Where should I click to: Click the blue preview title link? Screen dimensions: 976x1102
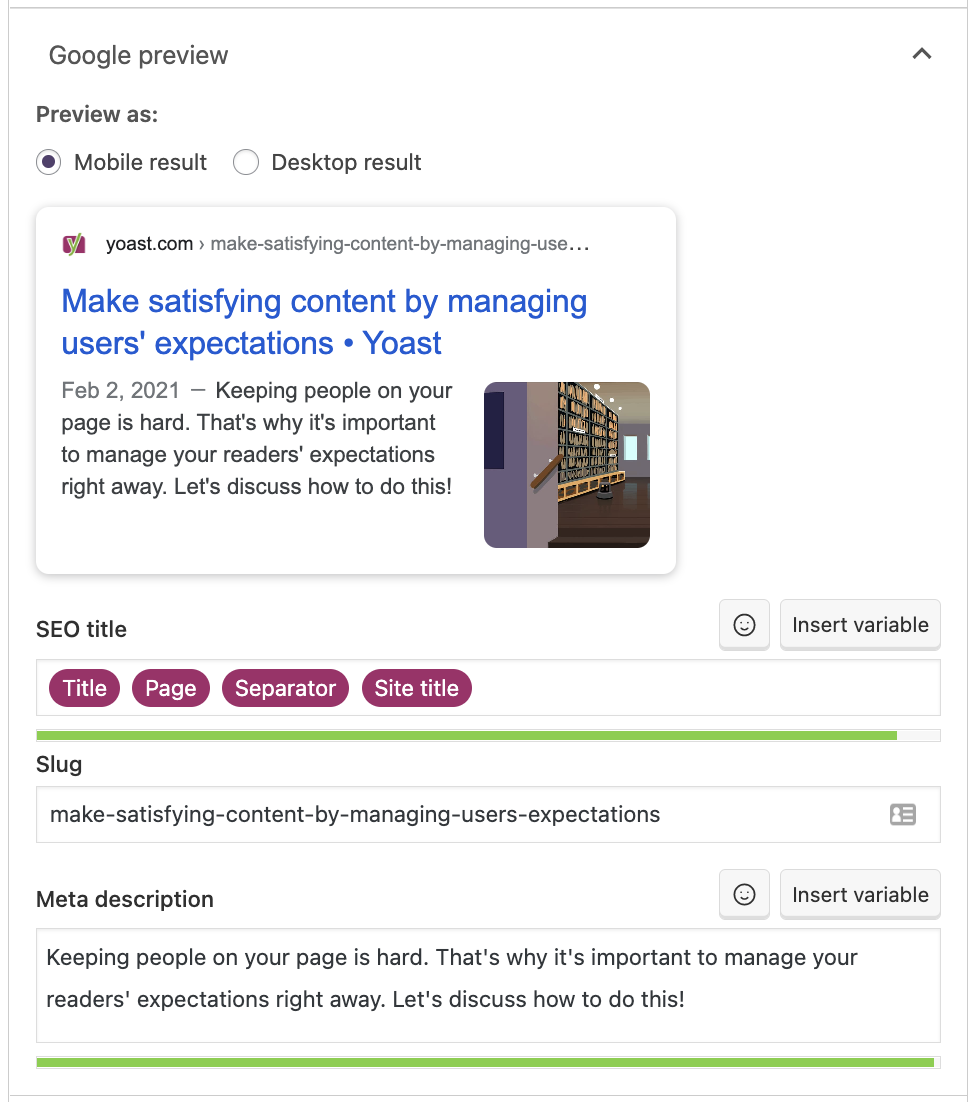(x=324, y=322)
